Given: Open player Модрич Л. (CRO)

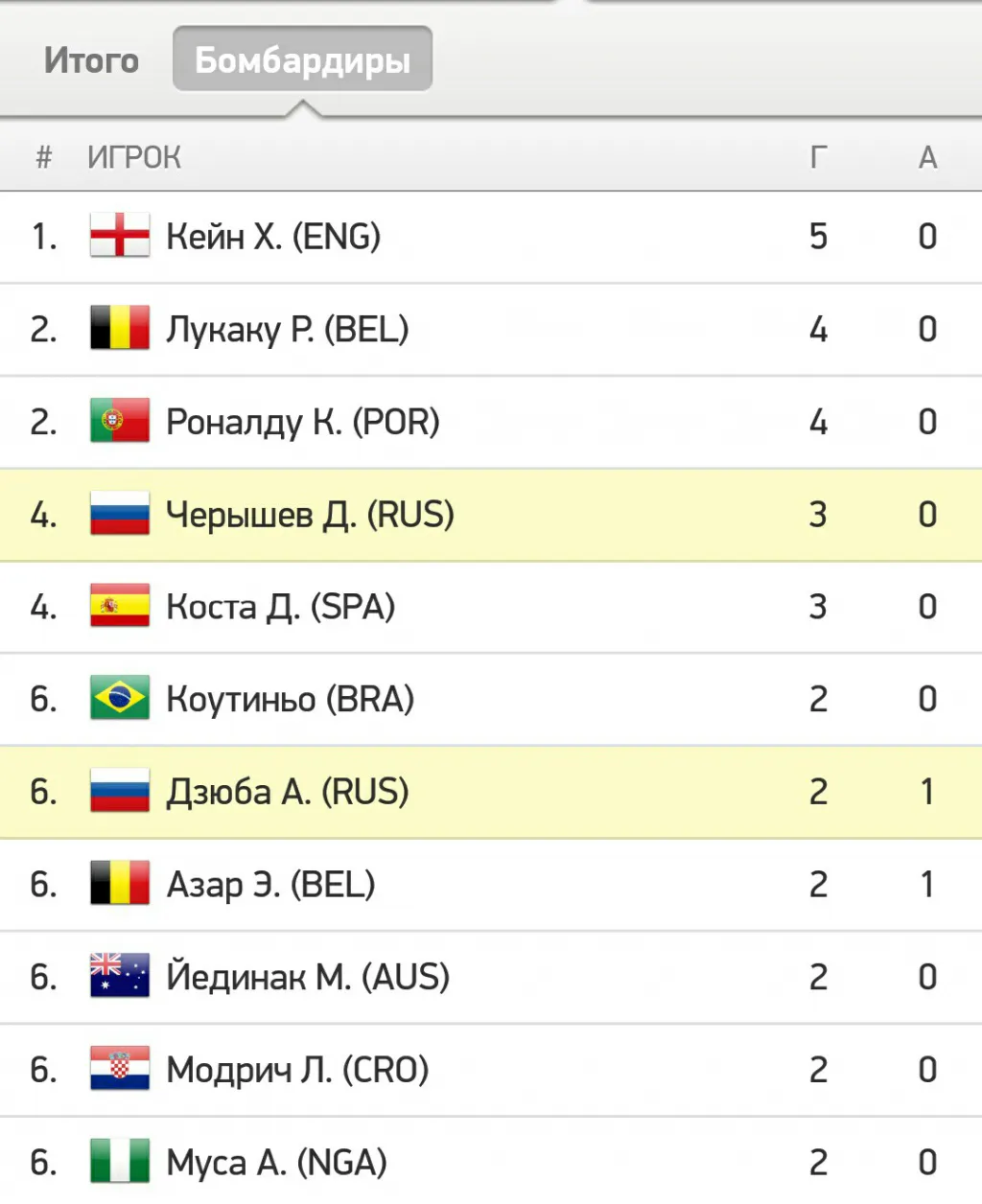Looking at the screenshot, I should [x=297, y=1069].
